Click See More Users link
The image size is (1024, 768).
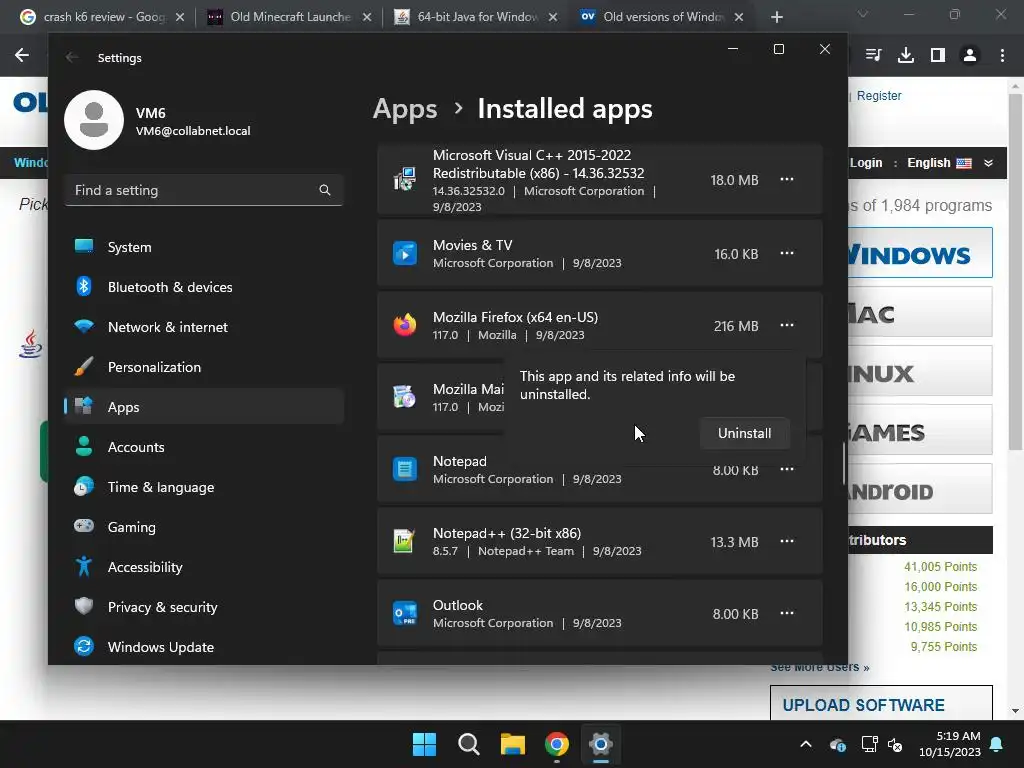point(820,667)
